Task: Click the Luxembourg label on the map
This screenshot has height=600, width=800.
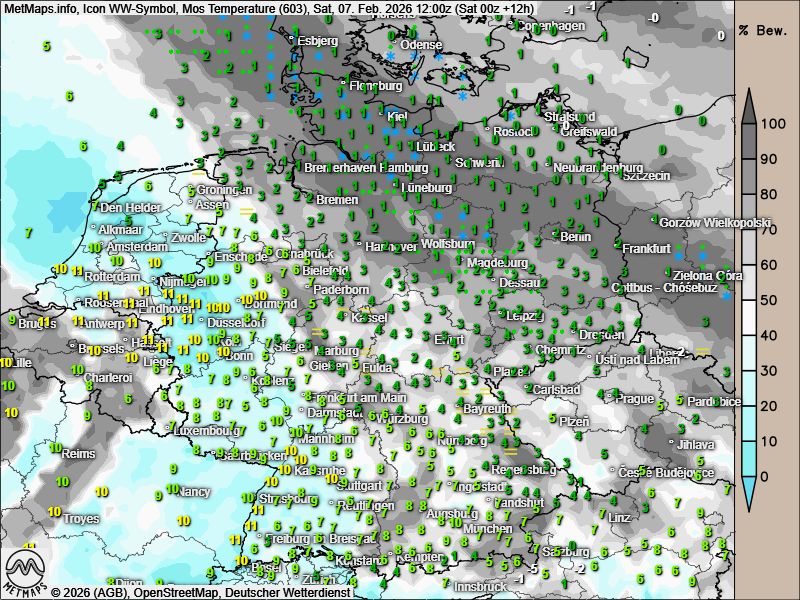Action: click(208, 431)
